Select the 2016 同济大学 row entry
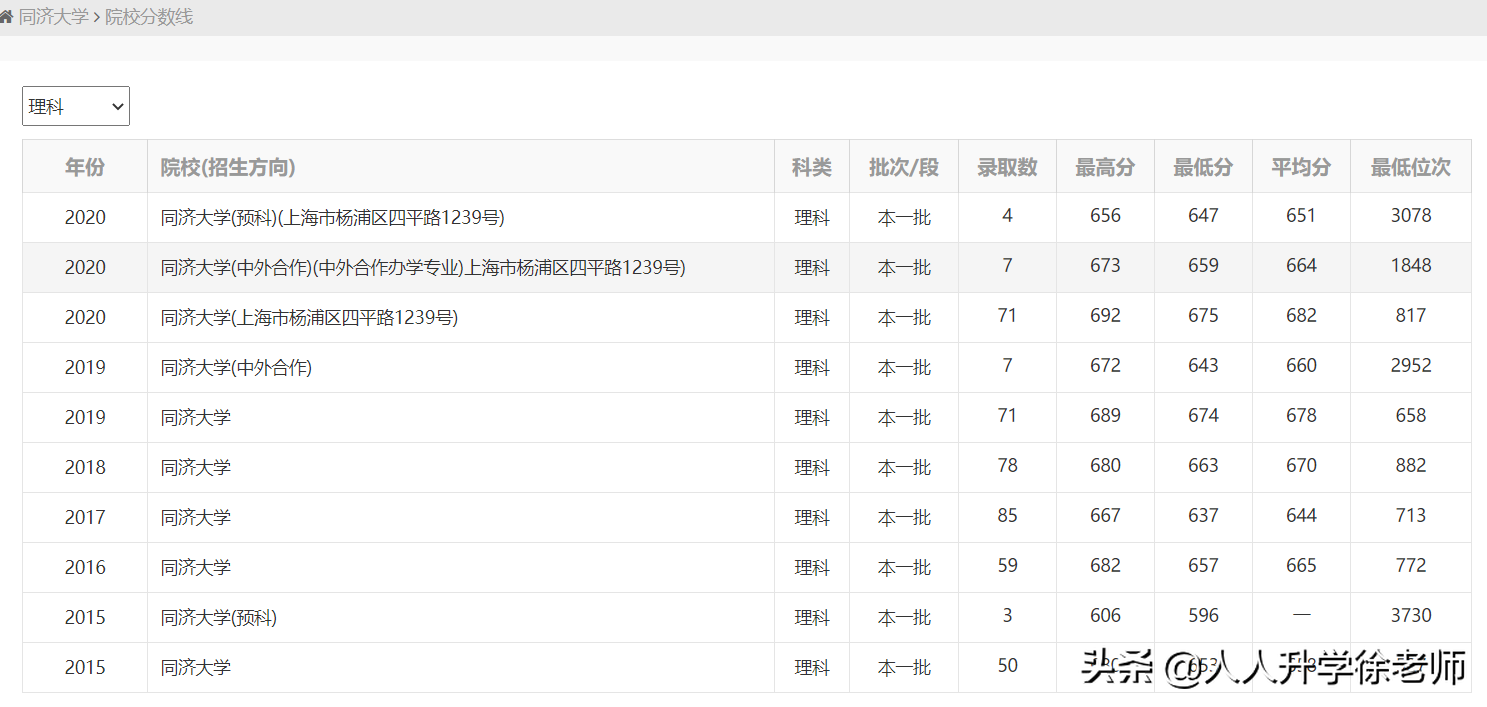The width and height of the screenshot is (1487, 707). [x=196, y=566]
